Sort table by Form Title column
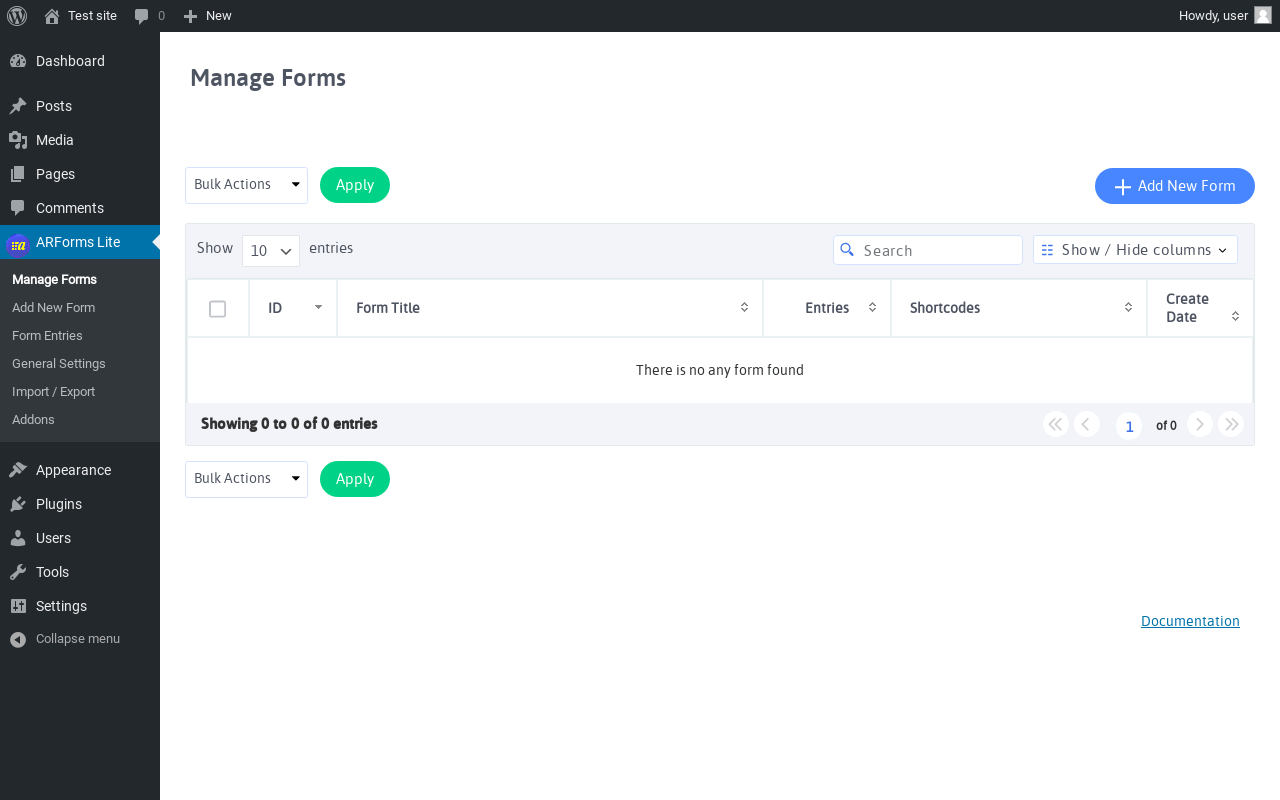This screenshot has width=1280, height=800. 550,308
